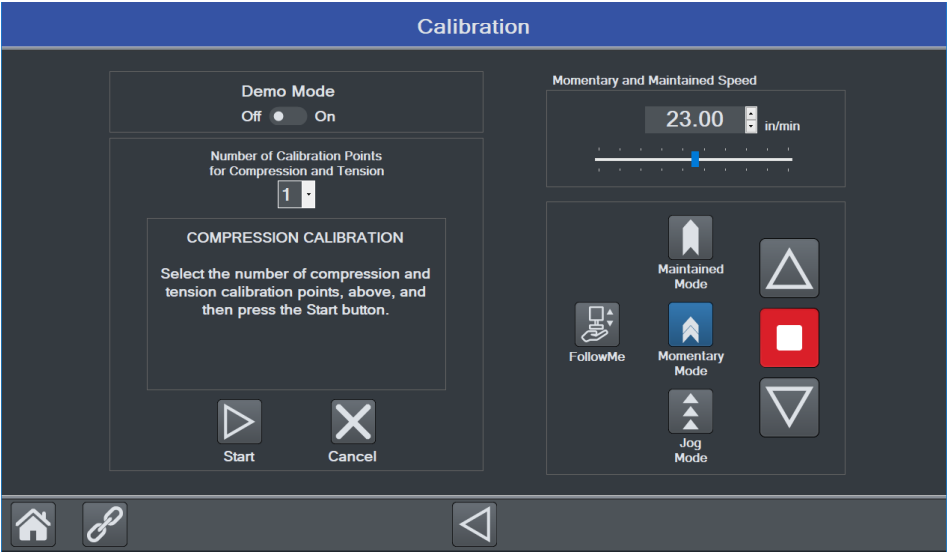Activate the FollowMe icon

click(597, 325)
